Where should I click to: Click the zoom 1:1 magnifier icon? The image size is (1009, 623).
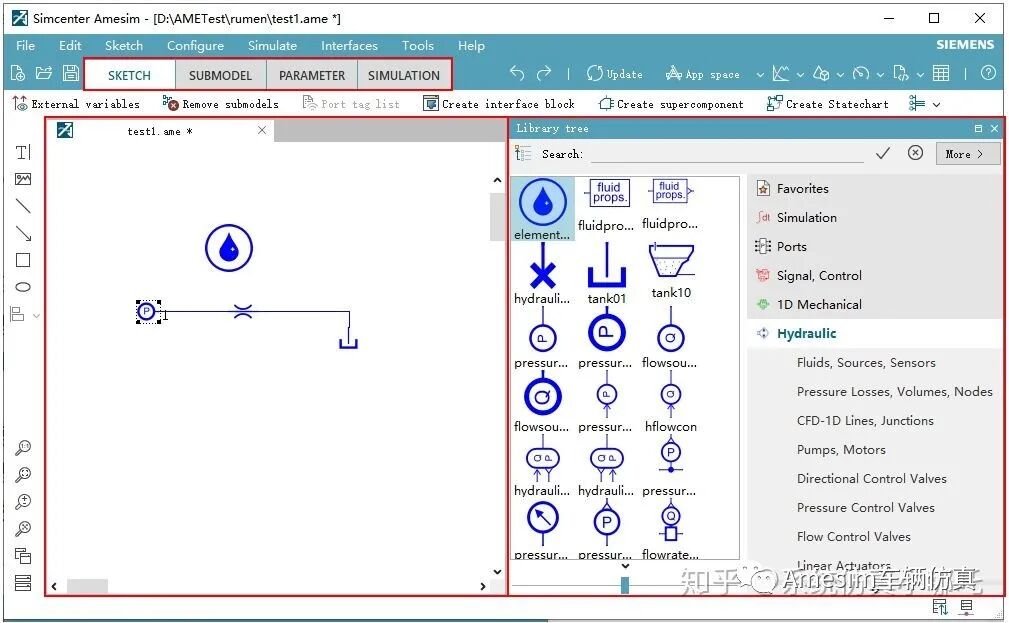click(x=23, y=447)
